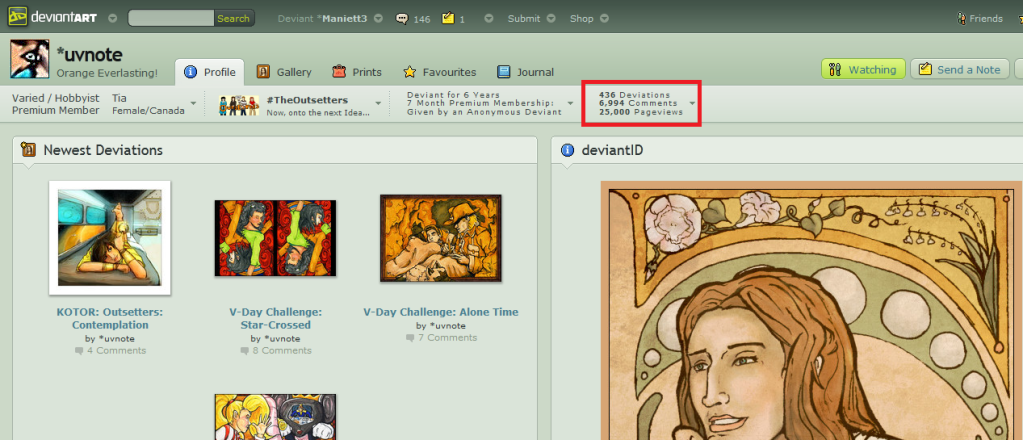Open the KOTOR: Outsetters: Contemplation title link
Image resolution: width=1023 pixels, height=440 pixels.
[110, 319]
